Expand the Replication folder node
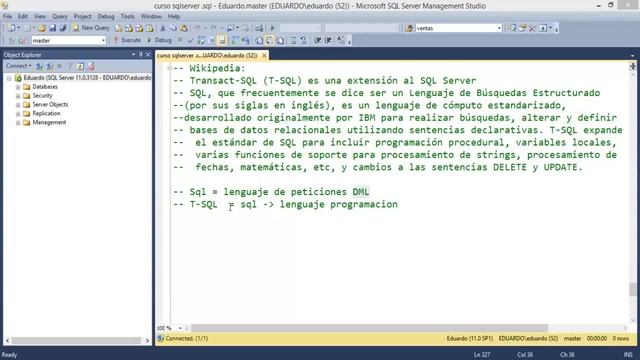This screenshot has width=640, height=360. click(18, 113)
